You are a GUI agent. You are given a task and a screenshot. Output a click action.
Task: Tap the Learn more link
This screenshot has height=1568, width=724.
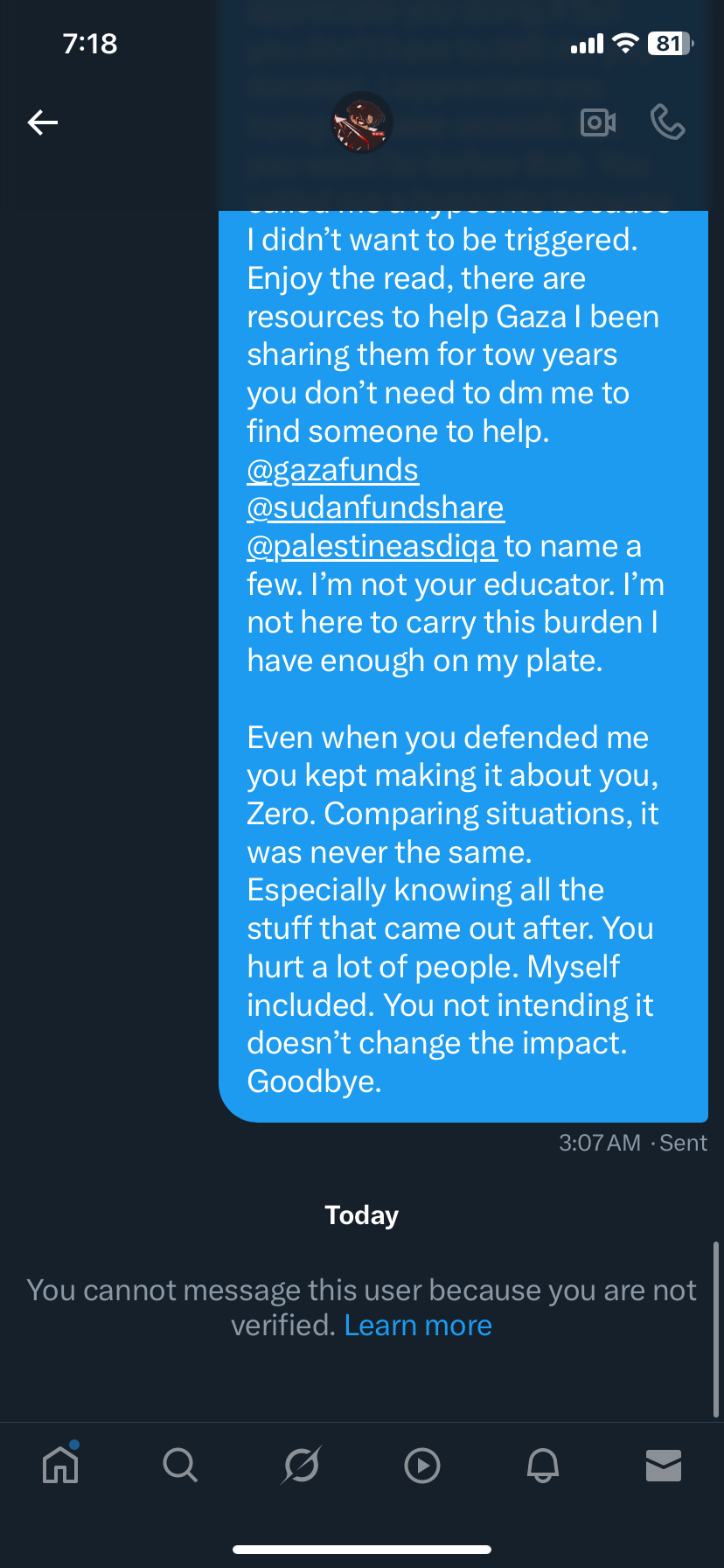tap(418, 1326)
